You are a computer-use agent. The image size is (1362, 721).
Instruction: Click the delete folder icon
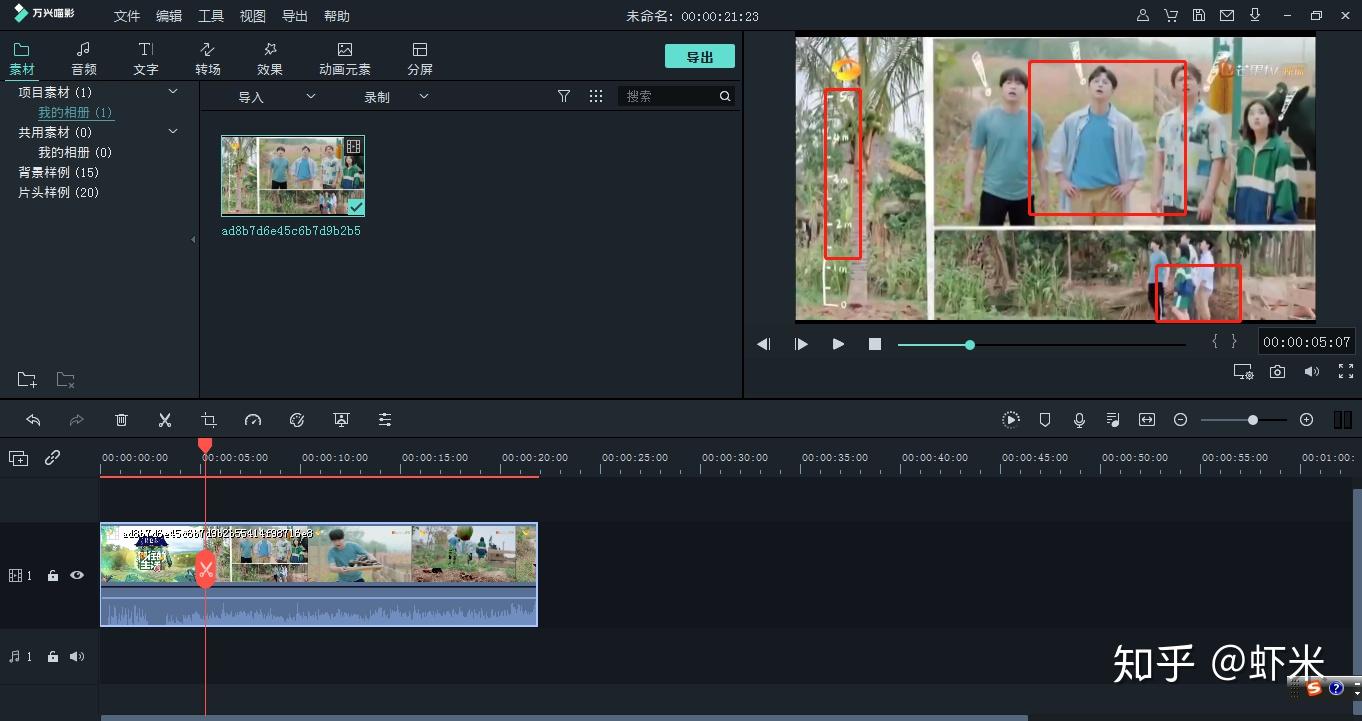tap(65, 380)
